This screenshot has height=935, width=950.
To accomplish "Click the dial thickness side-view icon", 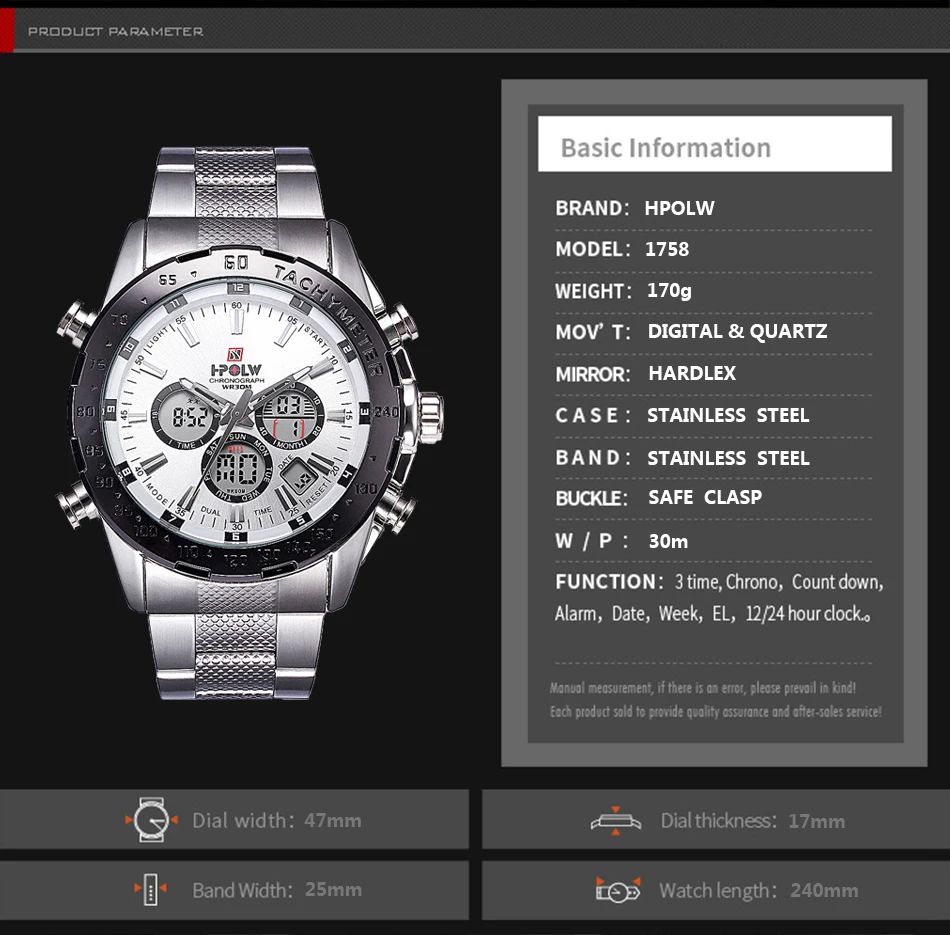I will 616,821.
